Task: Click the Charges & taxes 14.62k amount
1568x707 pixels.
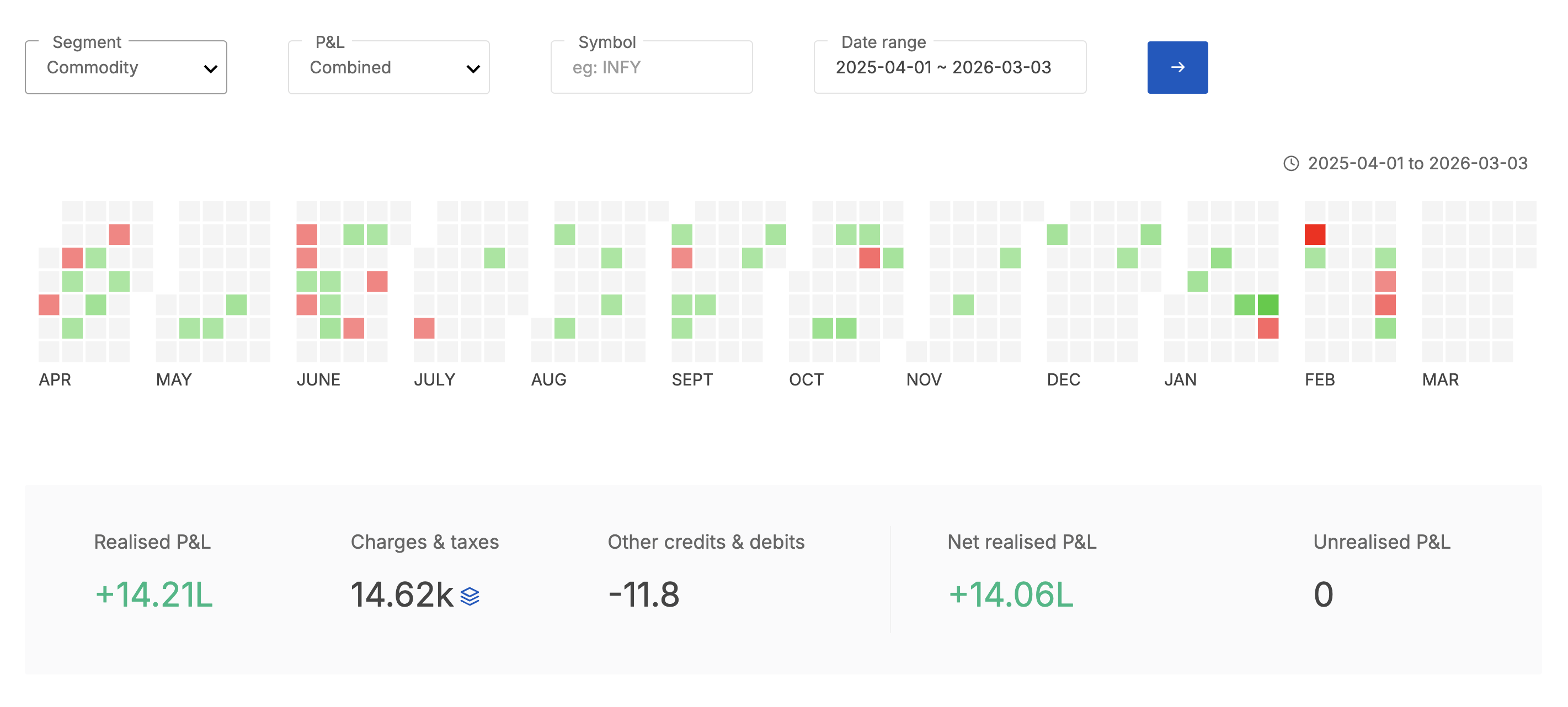Action: tap(402, 594)
